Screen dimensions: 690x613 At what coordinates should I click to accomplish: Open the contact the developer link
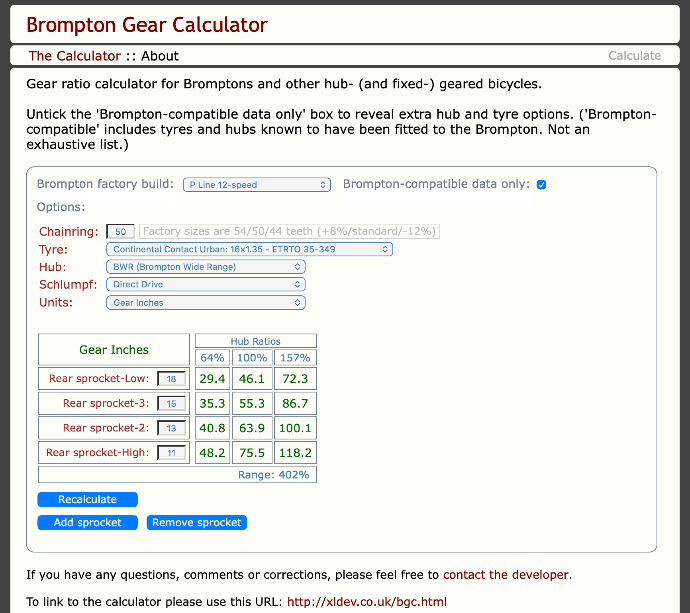[x=506, y=575]
